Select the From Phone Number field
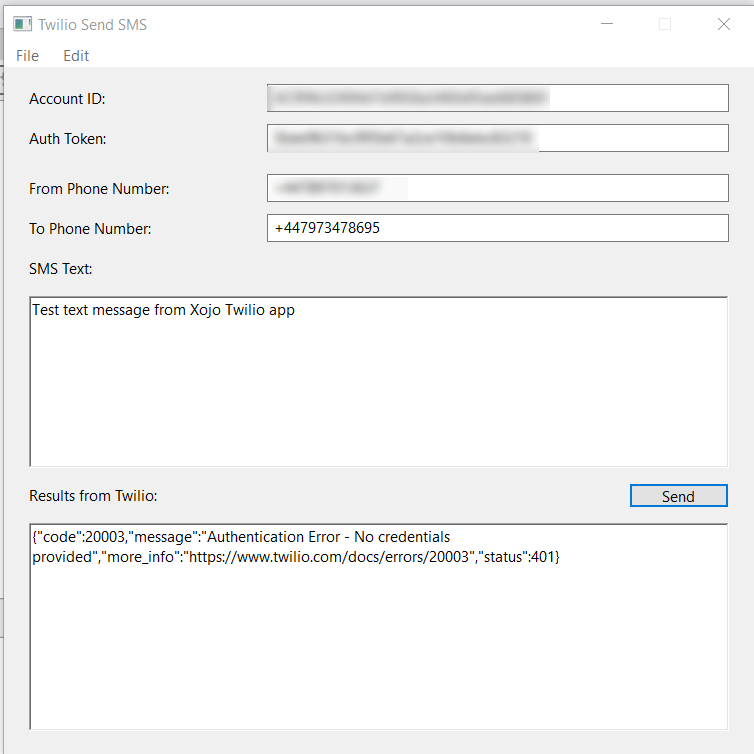 pos(497,188)
